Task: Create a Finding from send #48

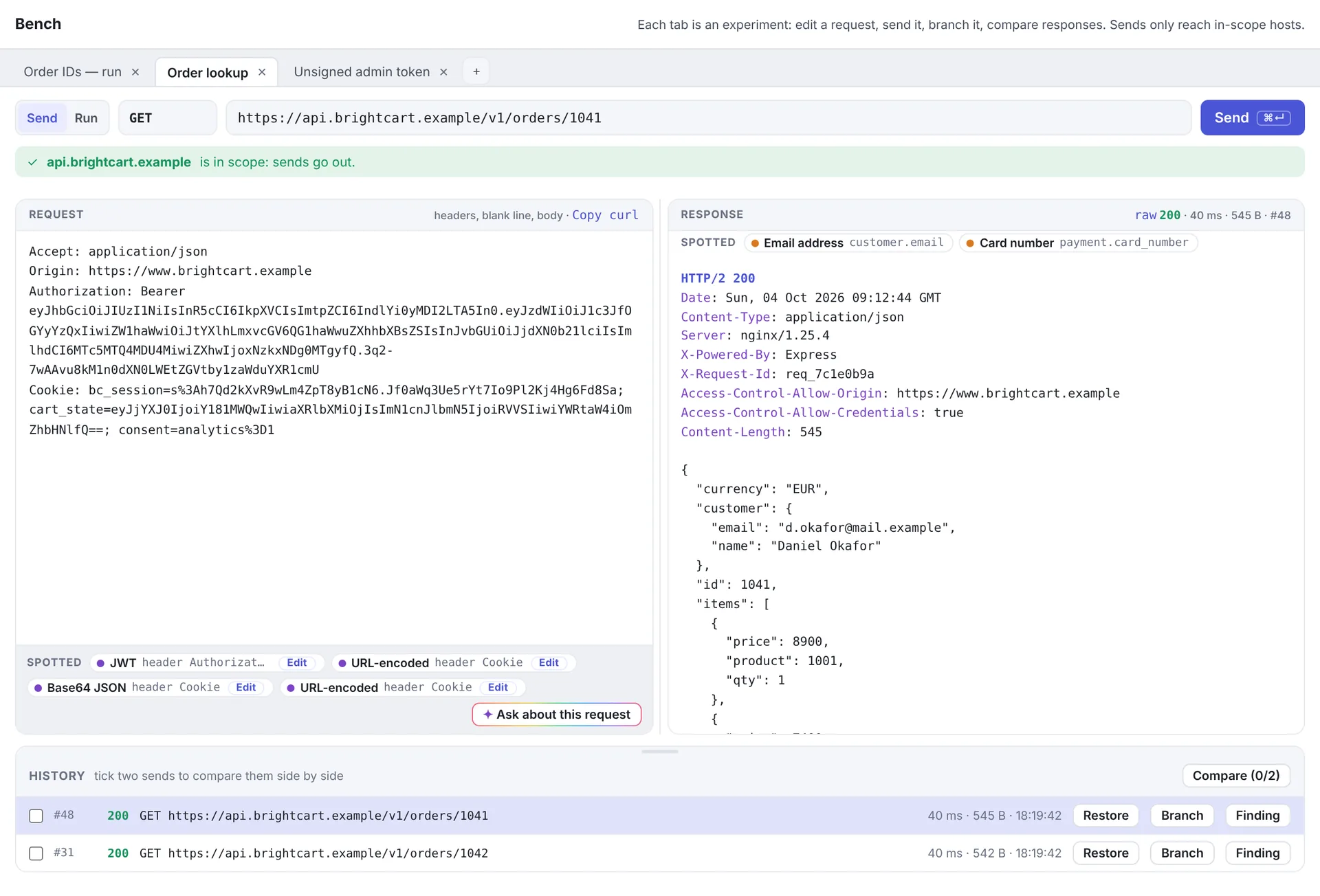Action: pos(1257,816)
